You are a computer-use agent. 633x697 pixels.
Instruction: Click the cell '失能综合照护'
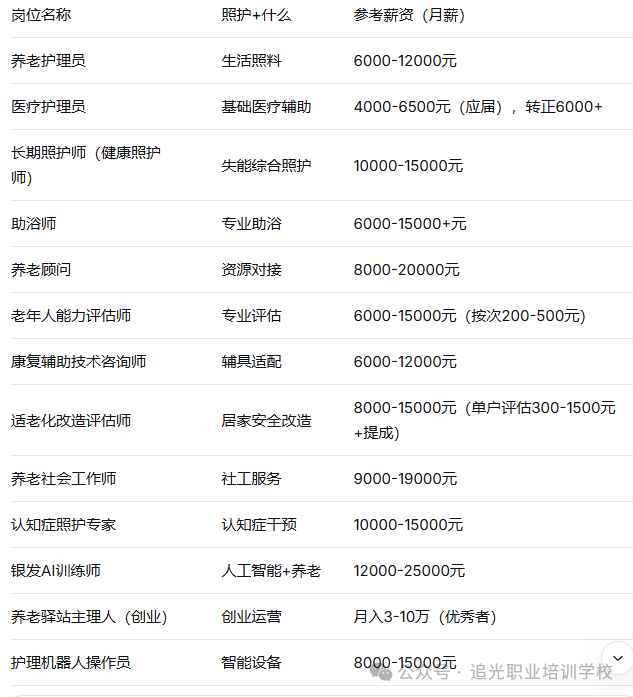[x=266, y=165]
